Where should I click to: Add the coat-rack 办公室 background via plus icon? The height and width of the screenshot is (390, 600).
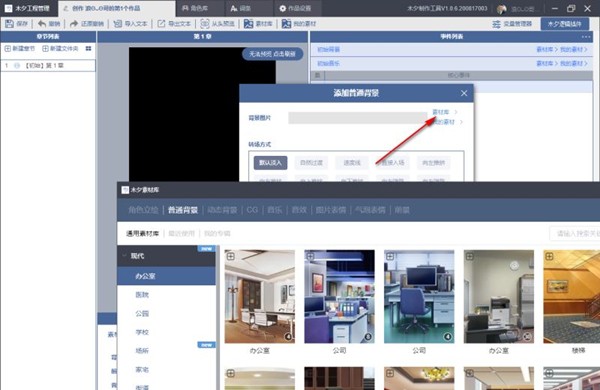click(231, 256)
